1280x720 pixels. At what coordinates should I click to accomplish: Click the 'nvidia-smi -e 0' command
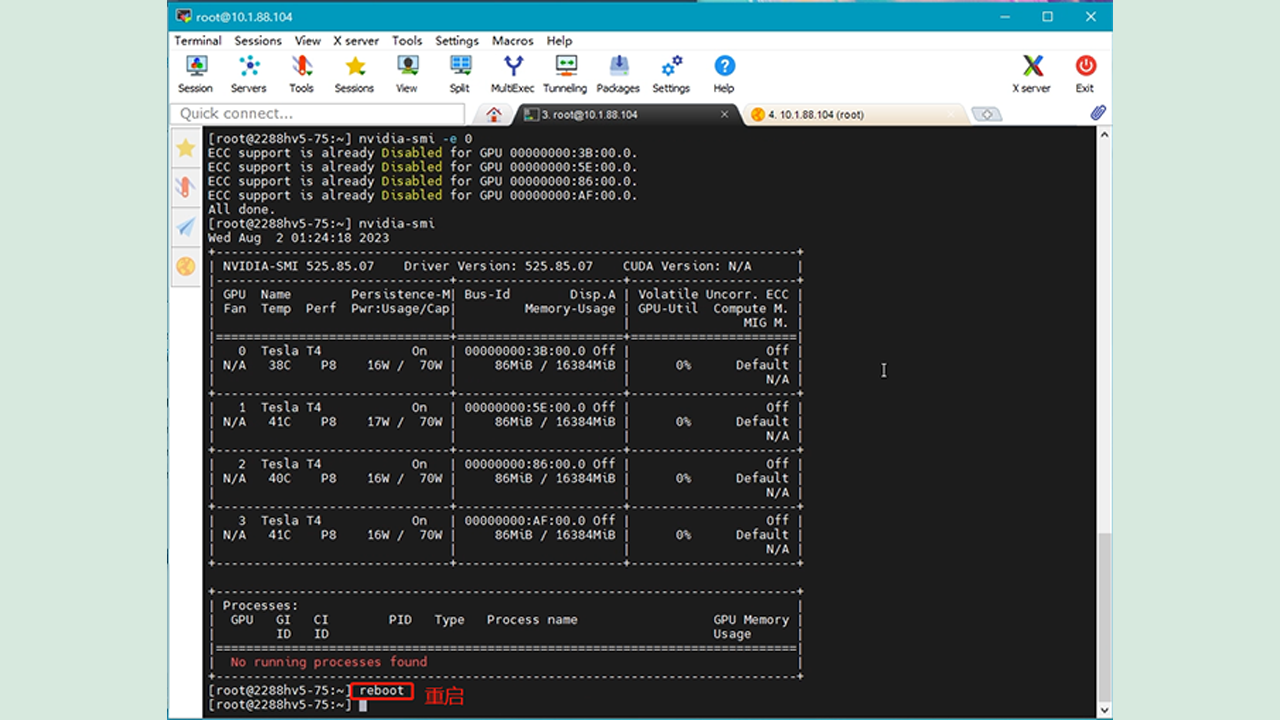[x=416, y=139]
